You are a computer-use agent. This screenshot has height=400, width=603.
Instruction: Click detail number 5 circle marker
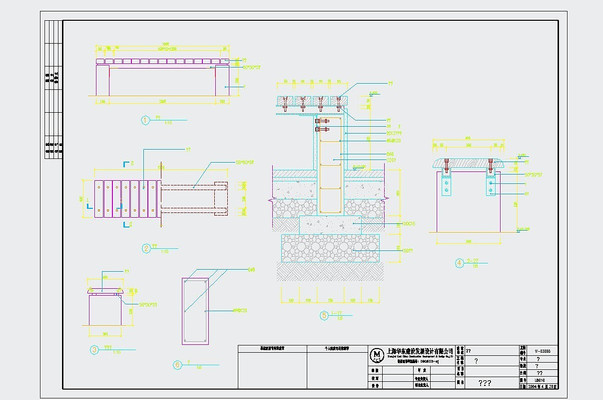(323, 316)
